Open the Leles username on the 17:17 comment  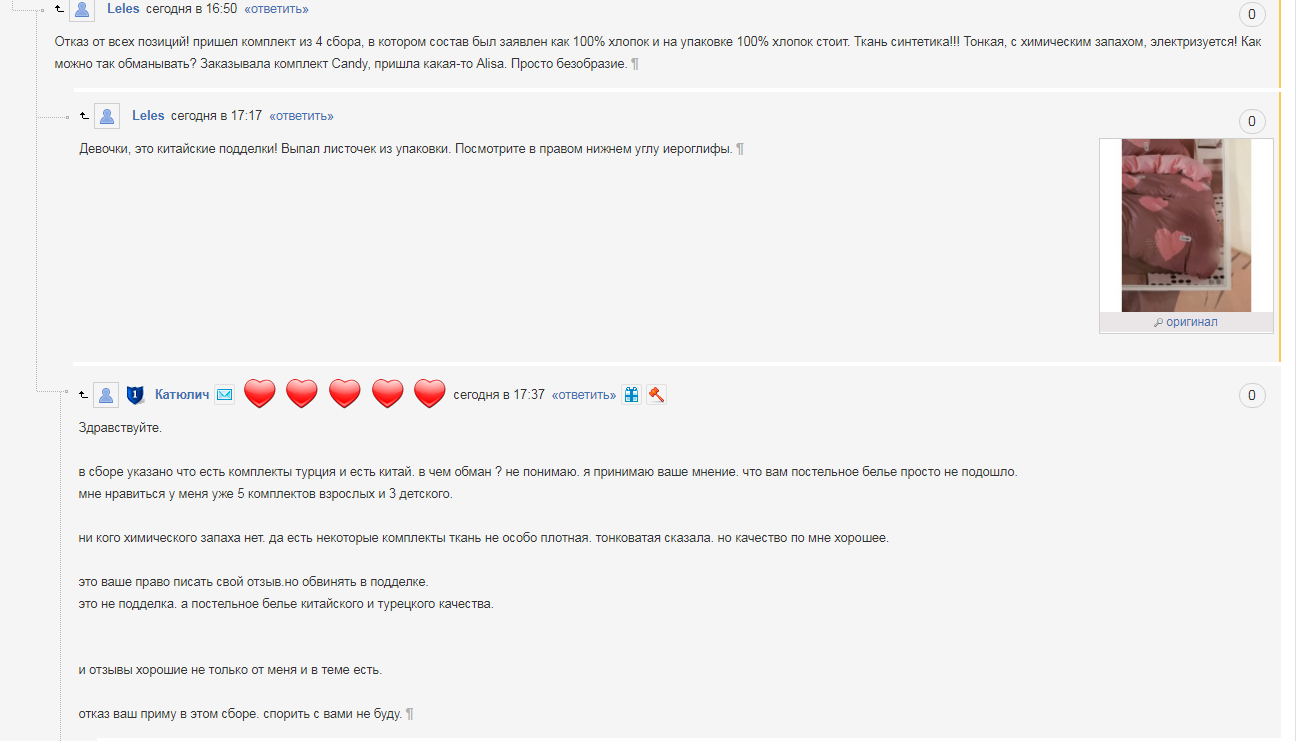(x=148, y=116)
